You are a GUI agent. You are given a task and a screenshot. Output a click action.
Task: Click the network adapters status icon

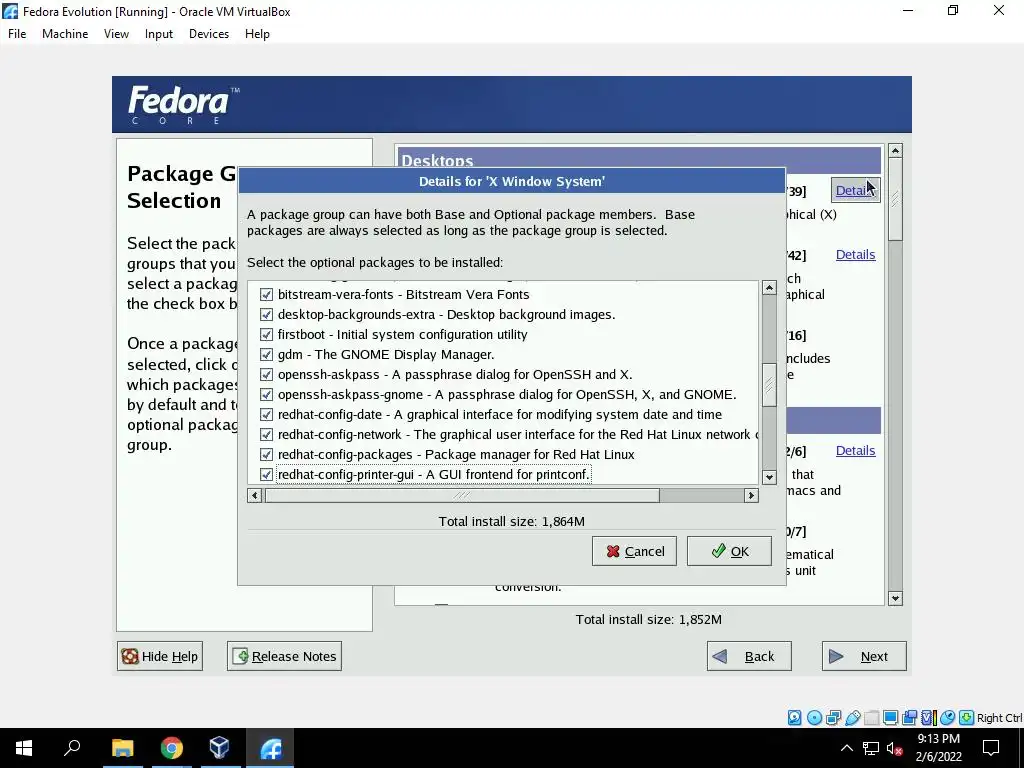833,718
